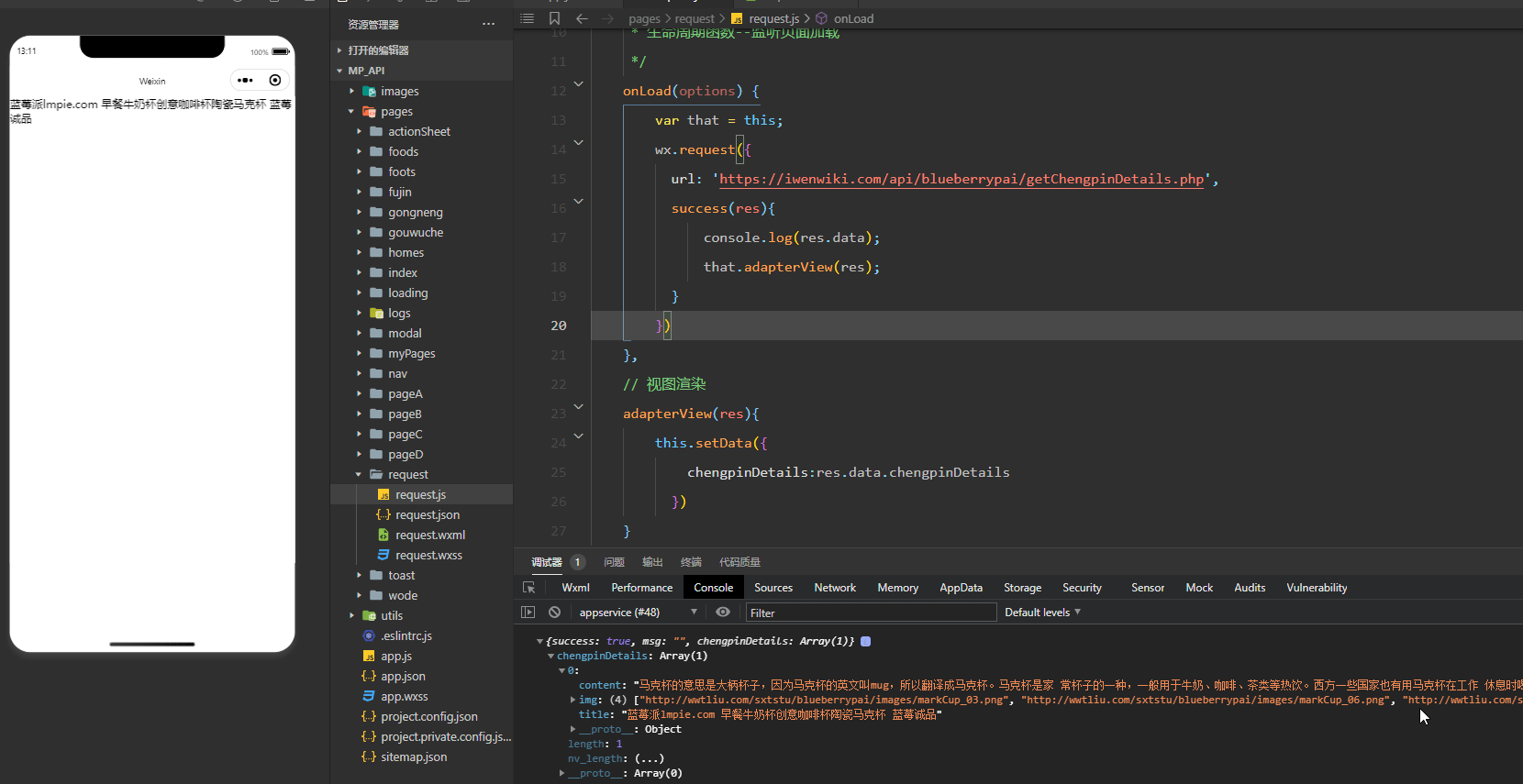Click the simulator capsule menu dots

[x=245, y=81]
